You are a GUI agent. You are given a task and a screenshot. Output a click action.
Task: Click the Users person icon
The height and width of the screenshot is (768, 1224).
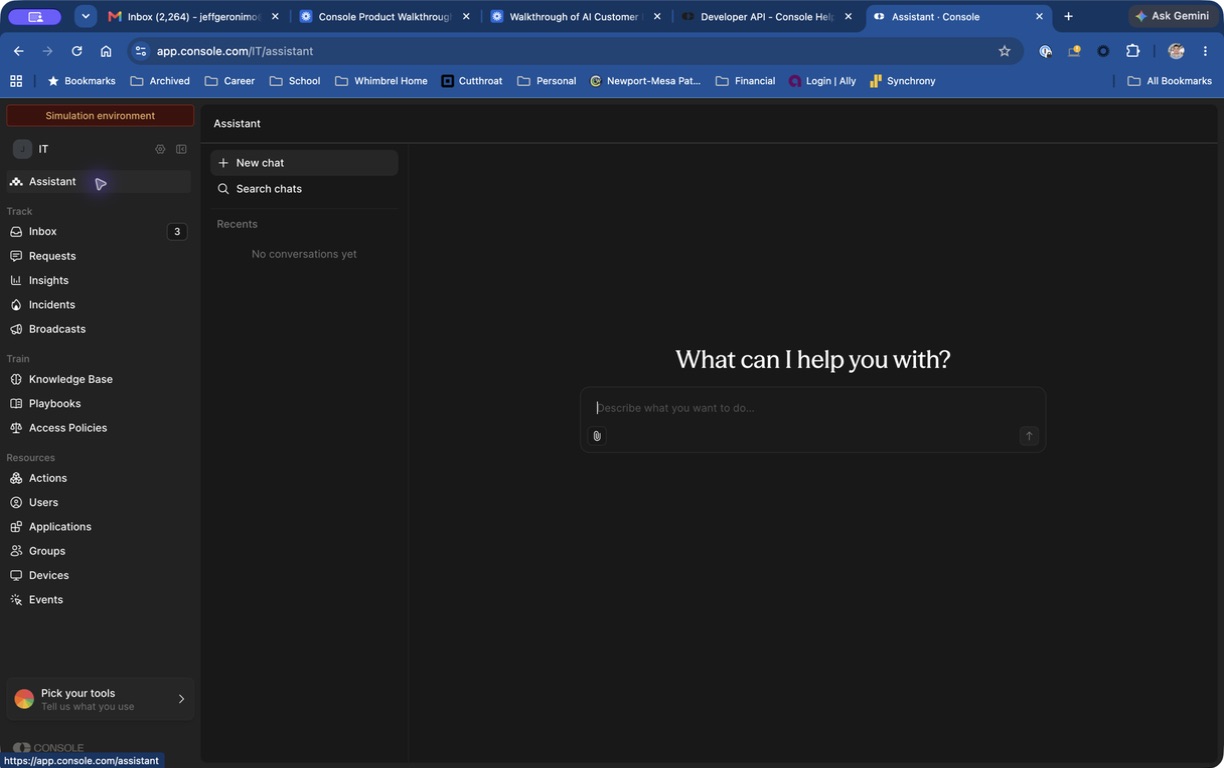16,502
